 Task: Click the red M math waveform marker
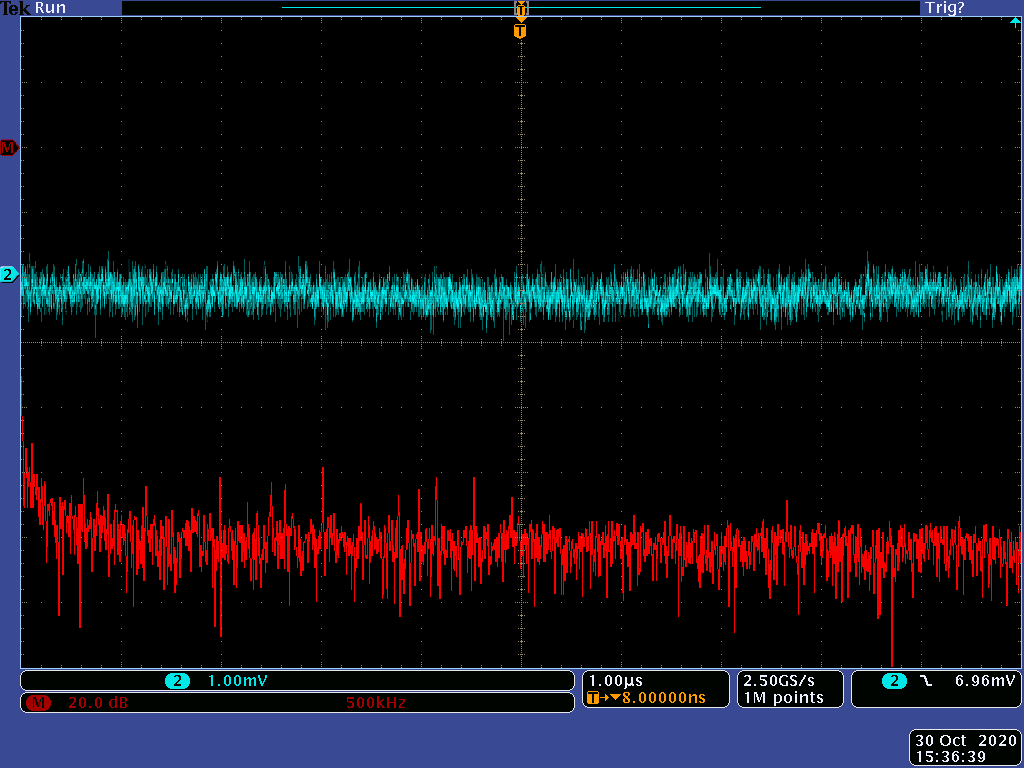click(9, 148)
